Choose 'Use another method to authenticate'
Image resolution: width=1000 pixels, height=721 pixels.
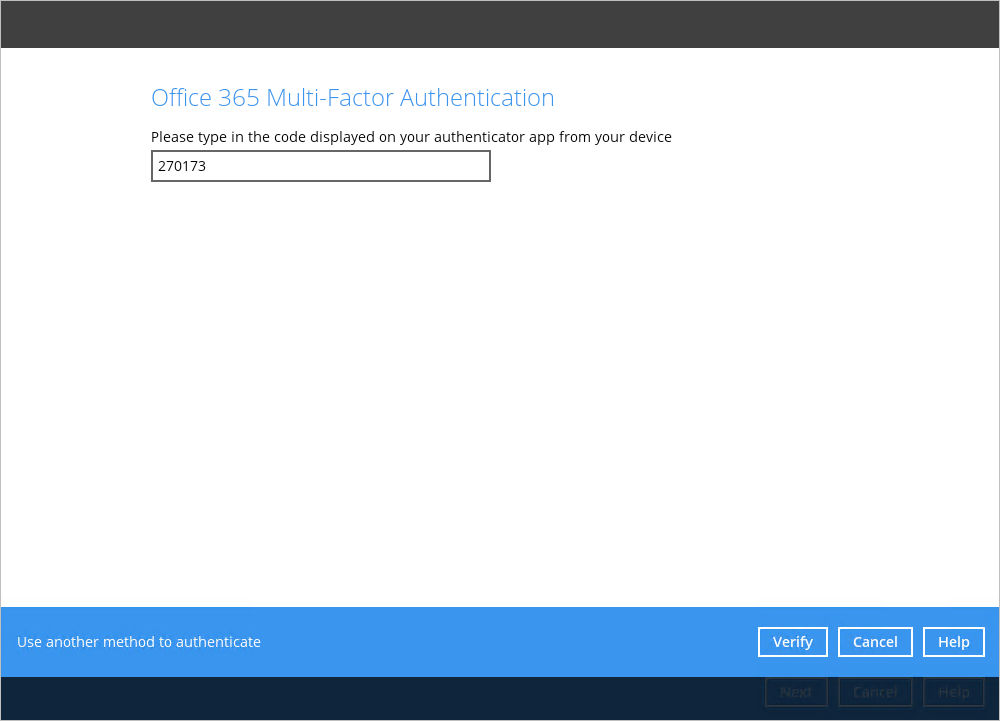tap(139, 642)
